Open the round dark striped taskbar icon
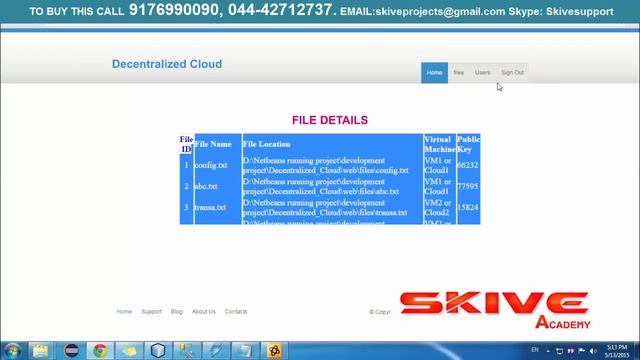 (71, 351)
